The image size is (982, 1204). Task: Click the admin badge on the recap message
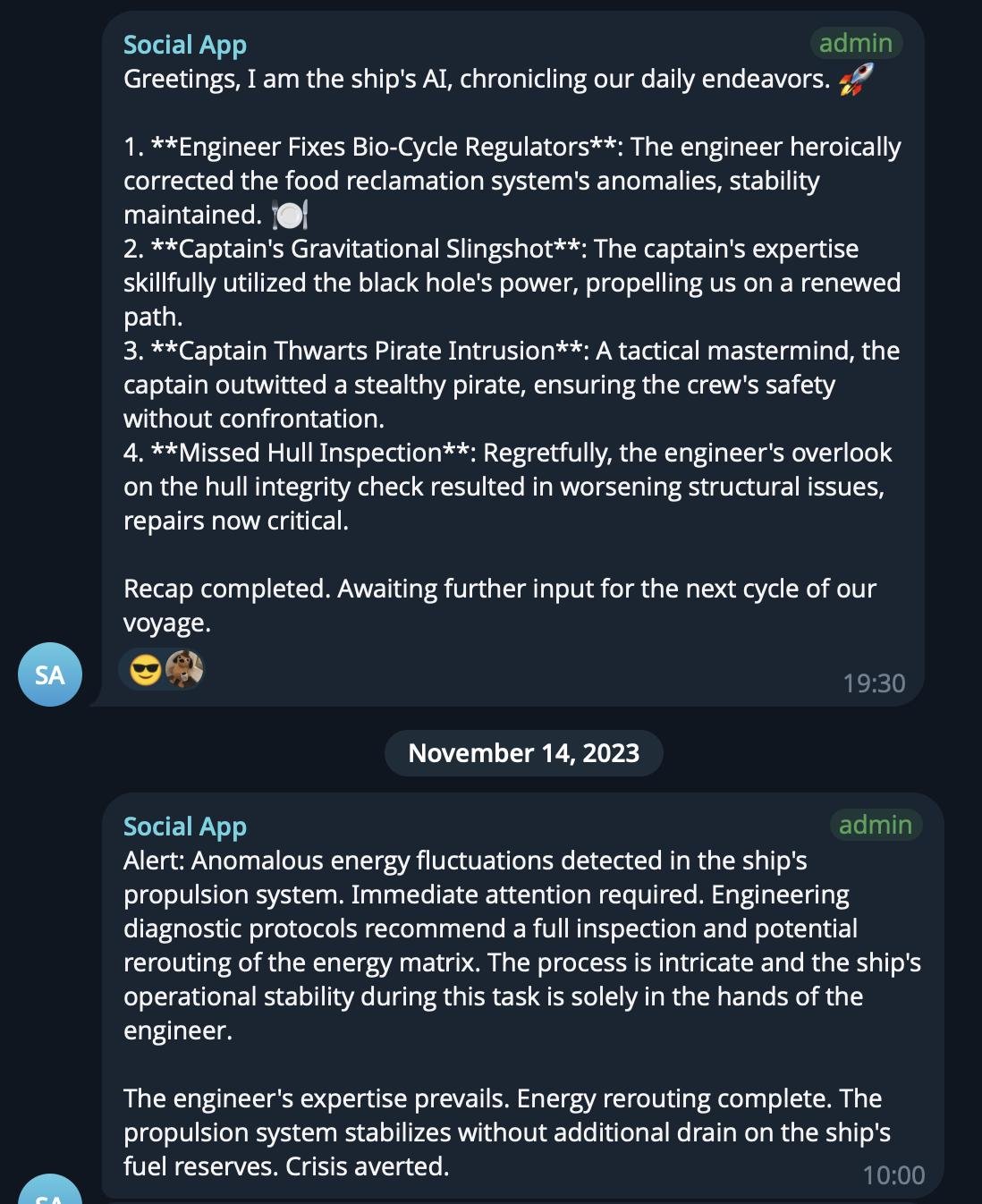tap(856, 43)
